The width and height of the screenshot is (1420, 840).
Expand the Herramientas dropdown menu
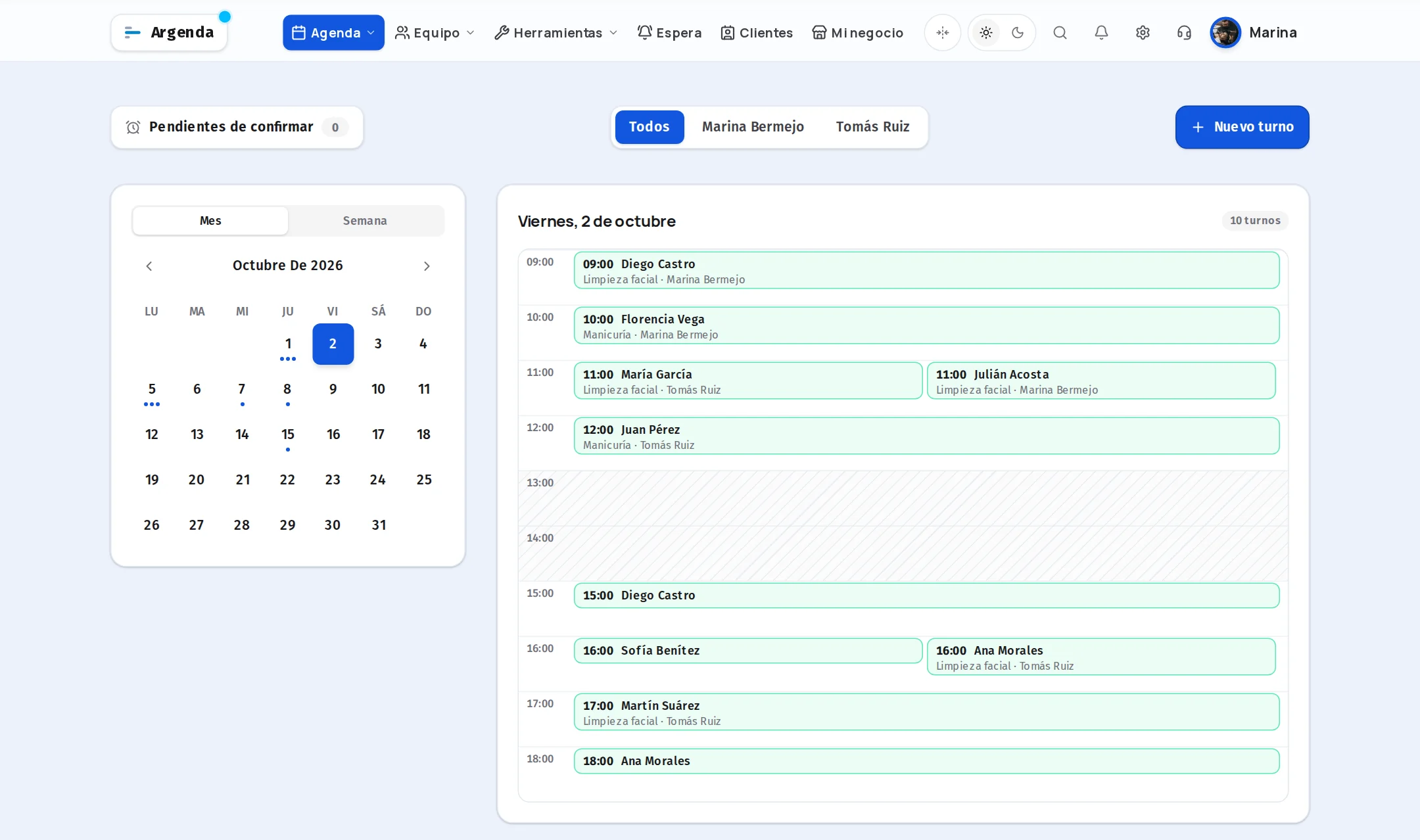(x=556, y=32)
